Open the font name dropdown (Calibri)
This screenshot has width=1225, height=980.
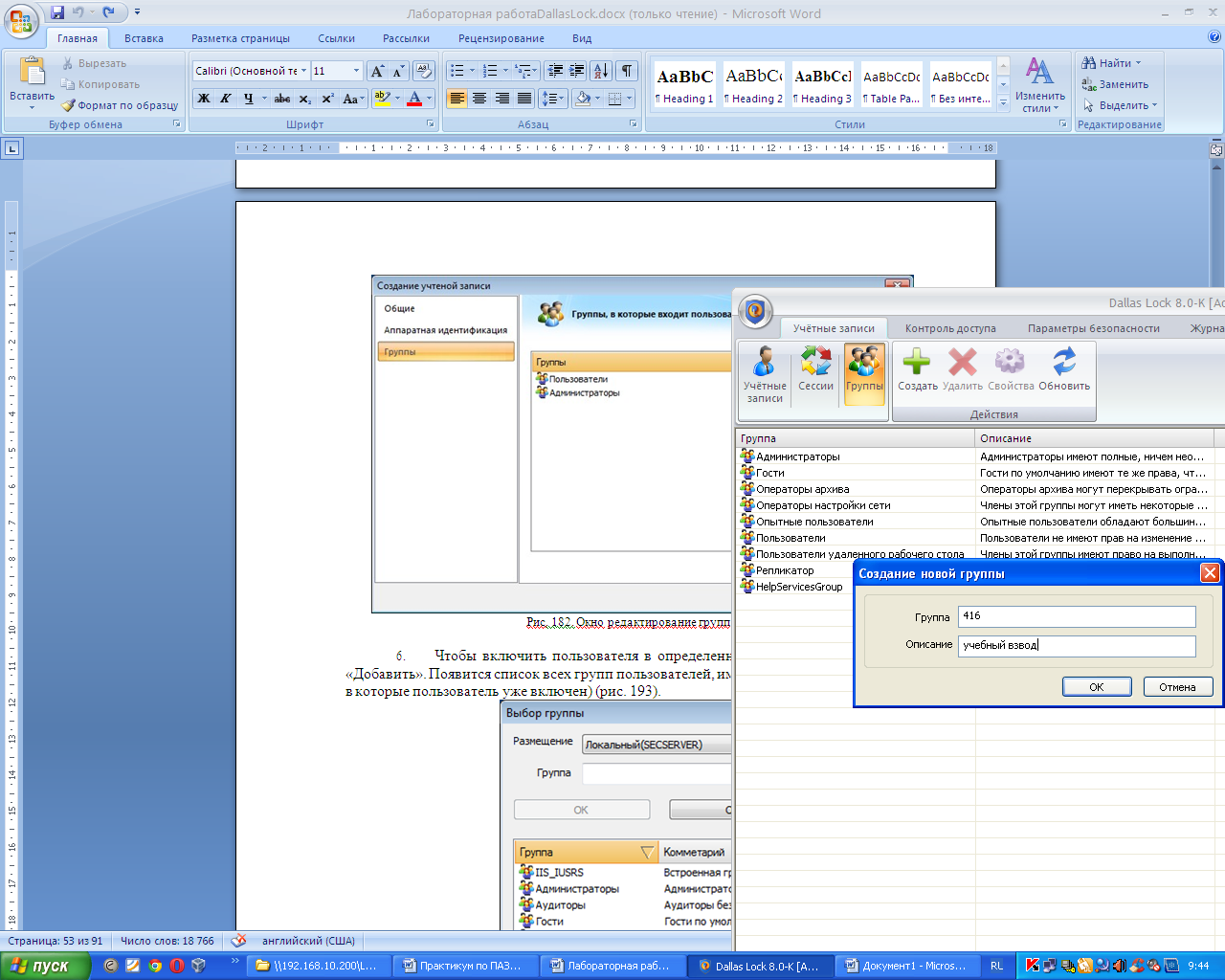[x=304, y=71]
